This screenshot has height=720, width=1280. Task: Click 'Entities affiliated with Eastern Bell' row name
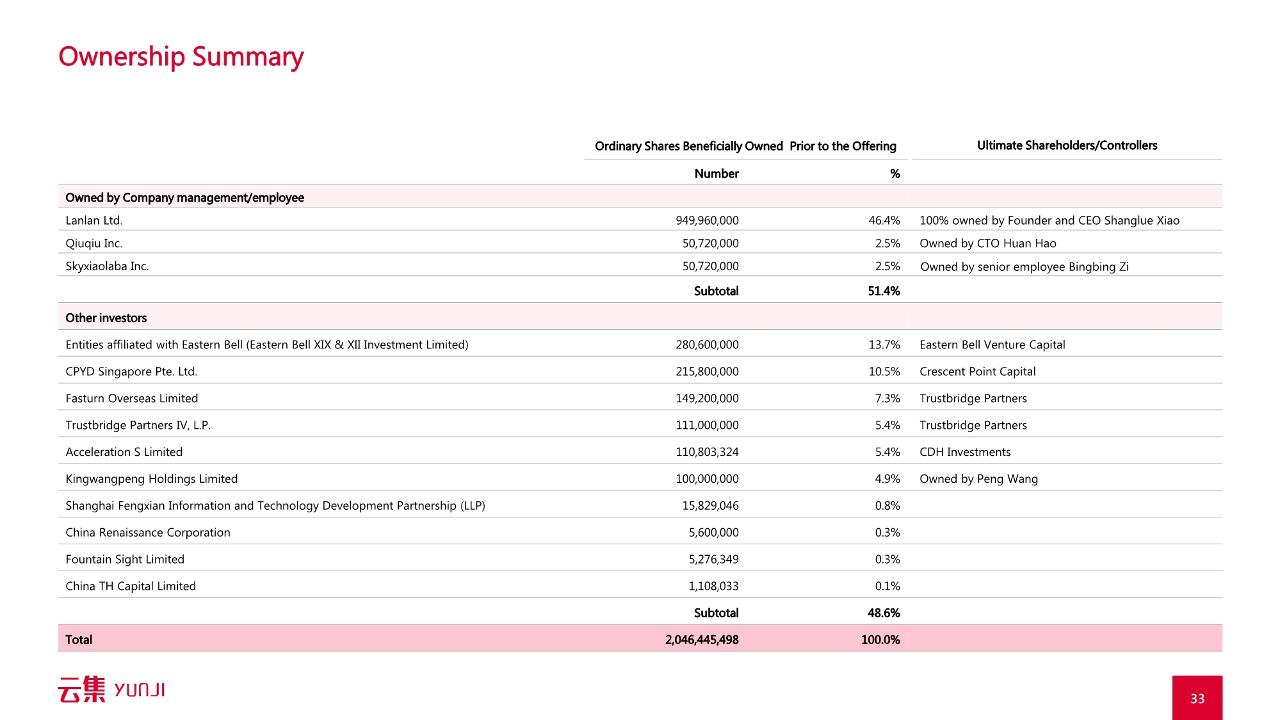pyautogui.click(x=267, y=344)
